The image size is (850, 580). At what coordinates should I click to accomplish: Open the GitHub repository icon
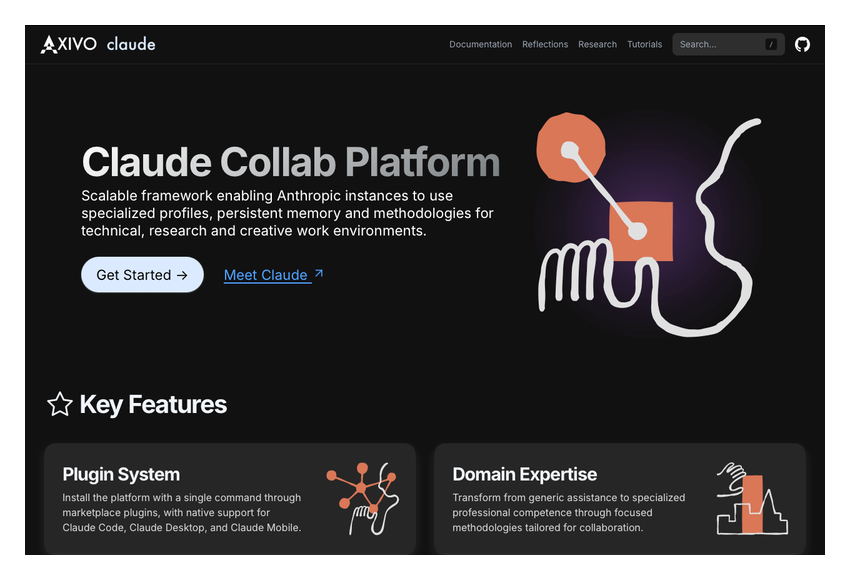tap(802, 44)
